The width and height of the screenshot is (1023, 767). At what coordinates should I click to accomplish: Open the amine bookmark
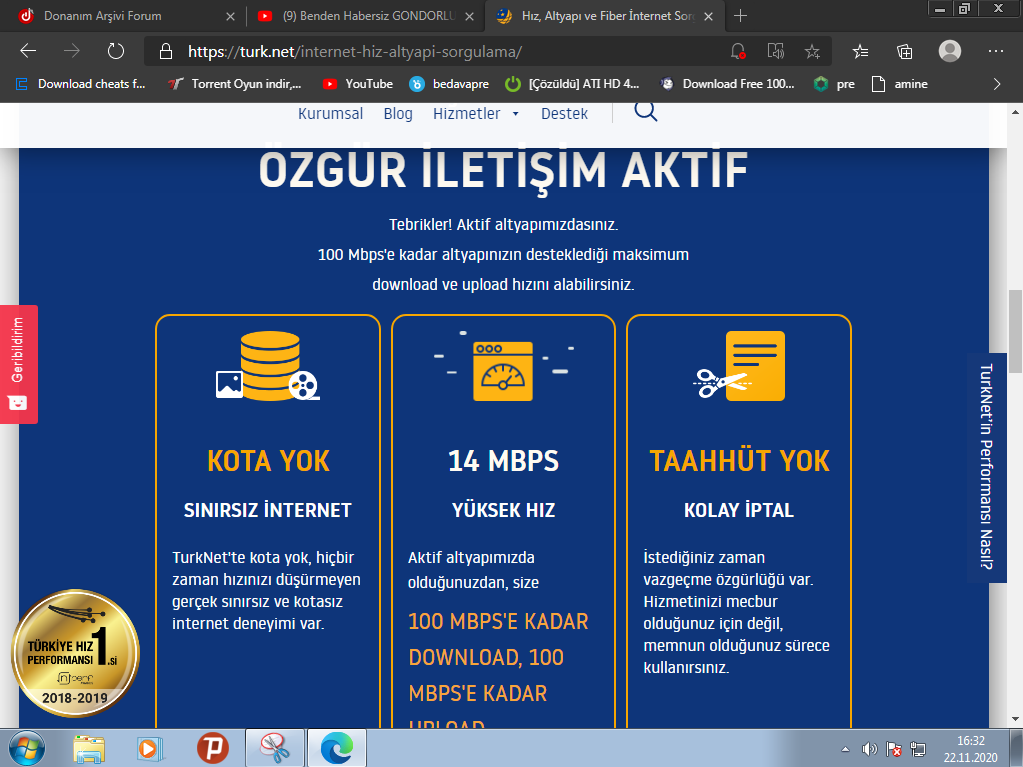[900, 83]
